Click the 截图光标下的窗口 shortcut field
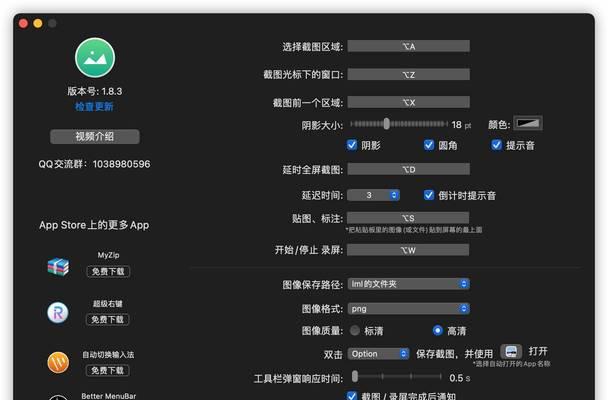Viewport: 608px width, 400px height. 409,74
